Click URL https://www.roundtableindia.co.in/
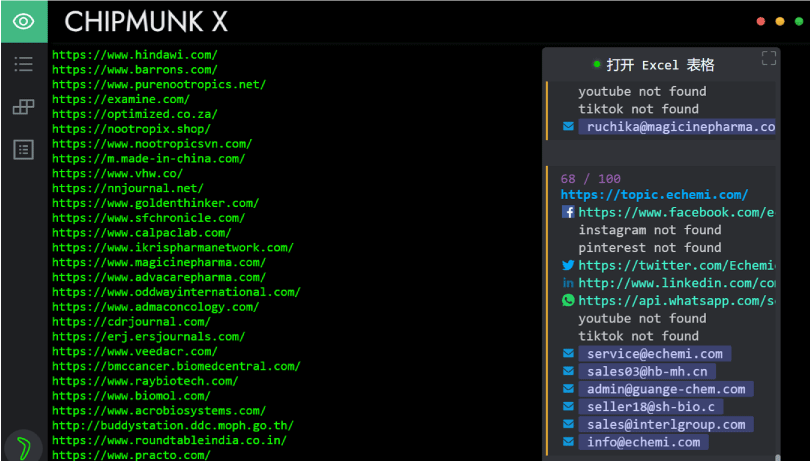The image size is (810, 461). pyautogui.click(x=169, y=440)
